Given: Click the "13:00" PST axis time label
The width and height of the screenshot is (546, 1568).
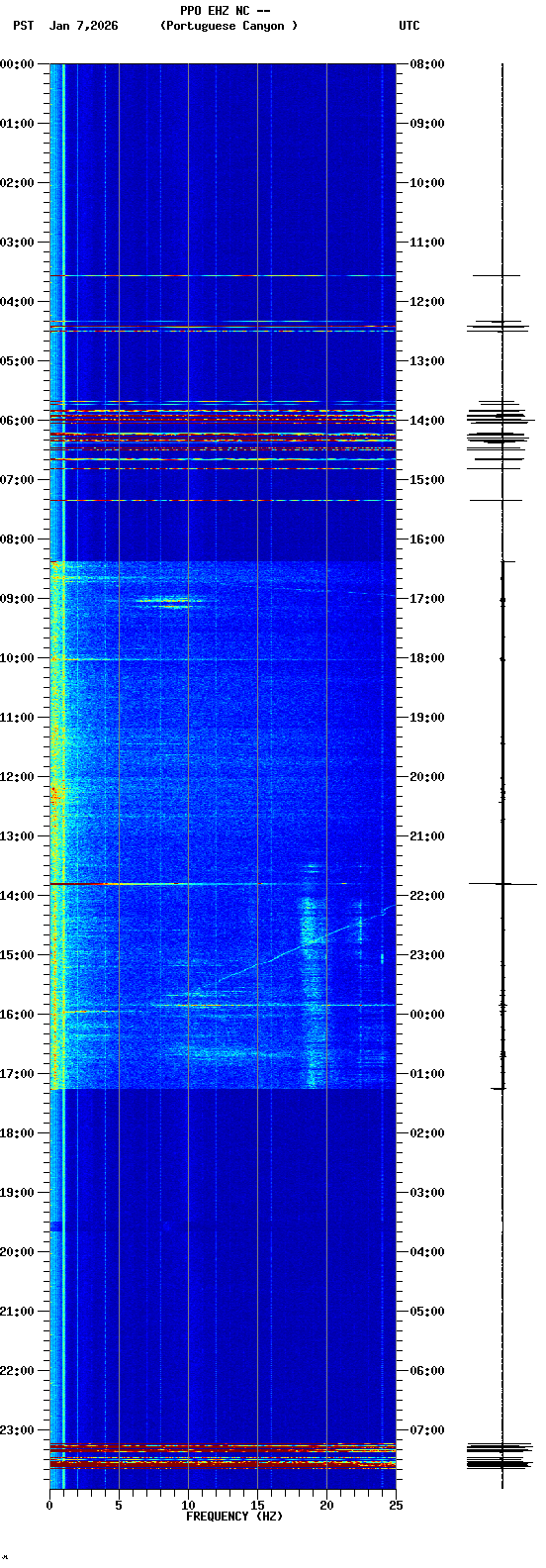Looking at the screenshot, I should point(18,836).
